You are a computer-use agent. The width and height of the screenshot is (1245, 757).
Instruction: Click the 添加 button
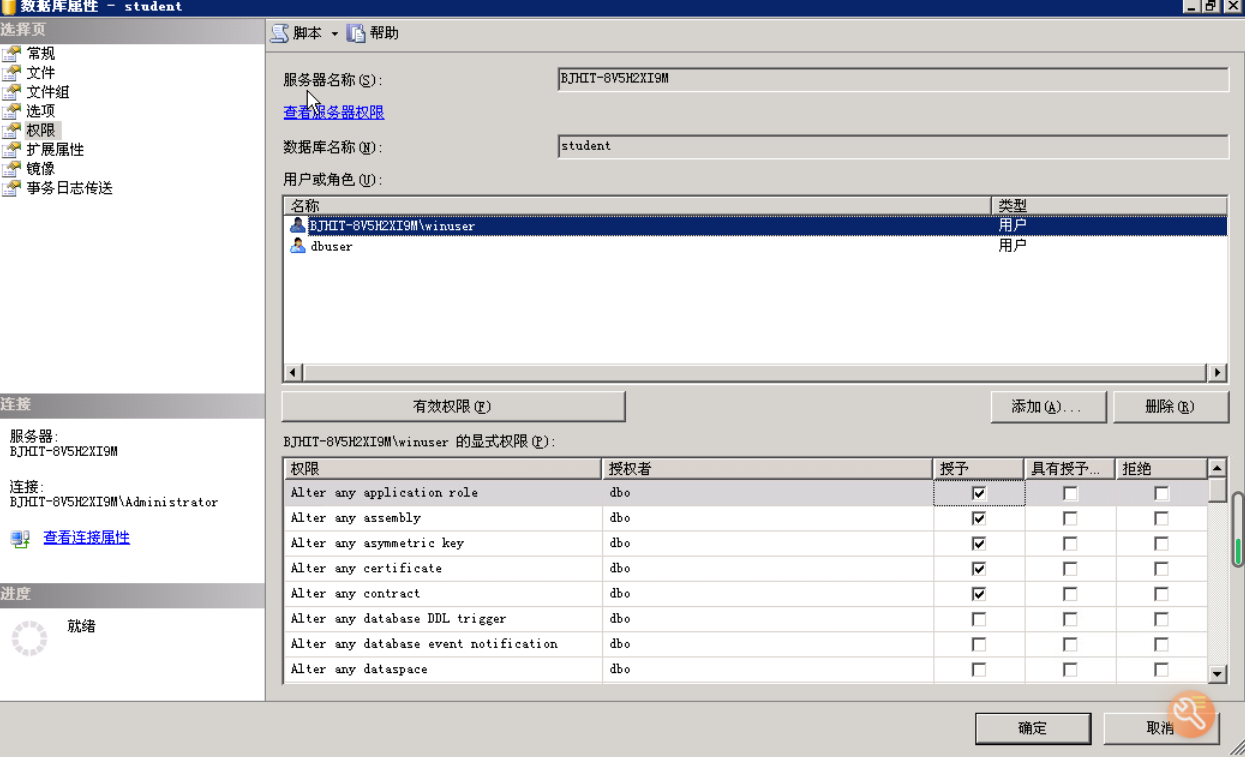click(1048, 406)
